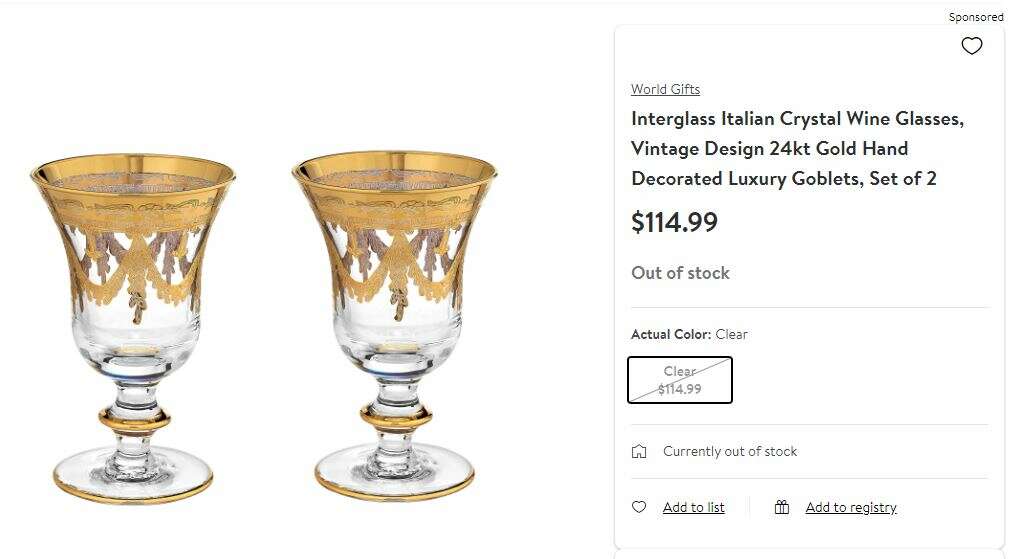Viewport: 1011px width, 559px height.
Task: Select the Clear color variant option
Action: tap(680, 380)
